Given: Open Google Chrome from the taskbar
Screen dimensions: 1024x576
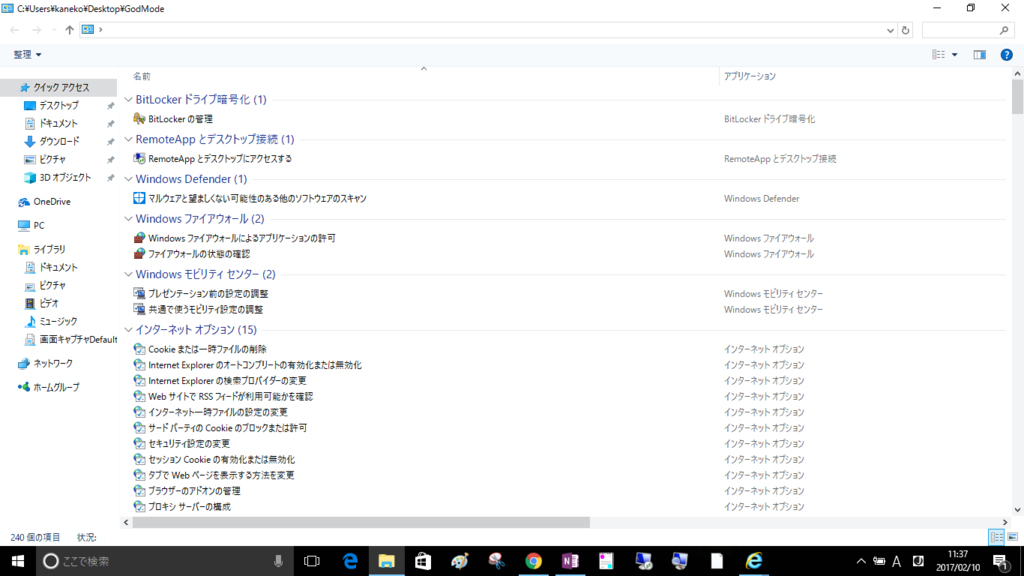Looking at the screenshot, I should [534, 561].
